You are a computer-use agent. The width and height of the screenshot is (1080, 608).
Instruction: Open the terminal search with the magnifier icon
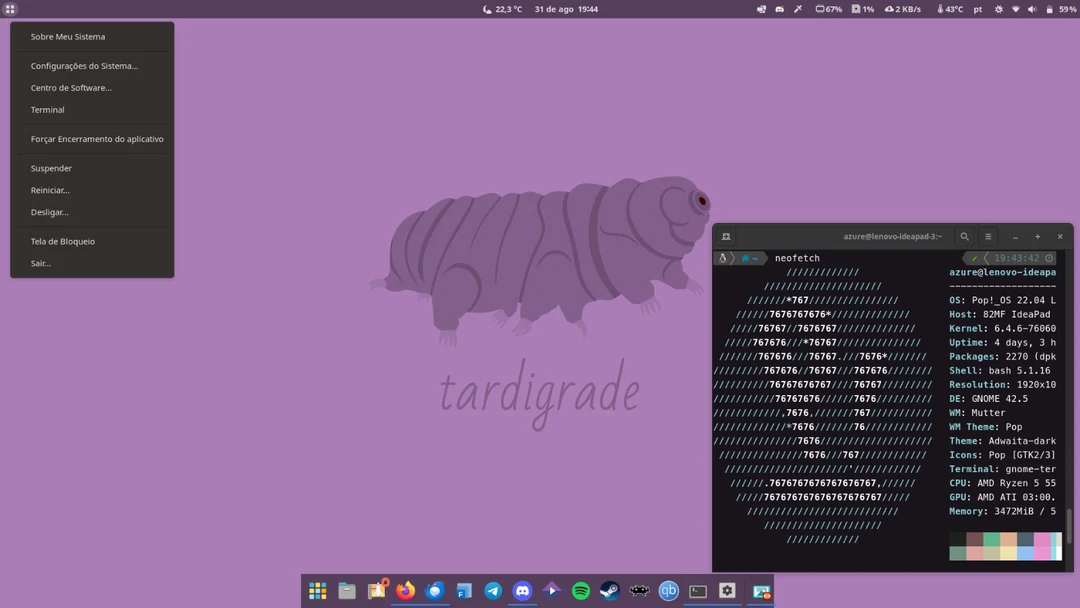pos(964,236)
